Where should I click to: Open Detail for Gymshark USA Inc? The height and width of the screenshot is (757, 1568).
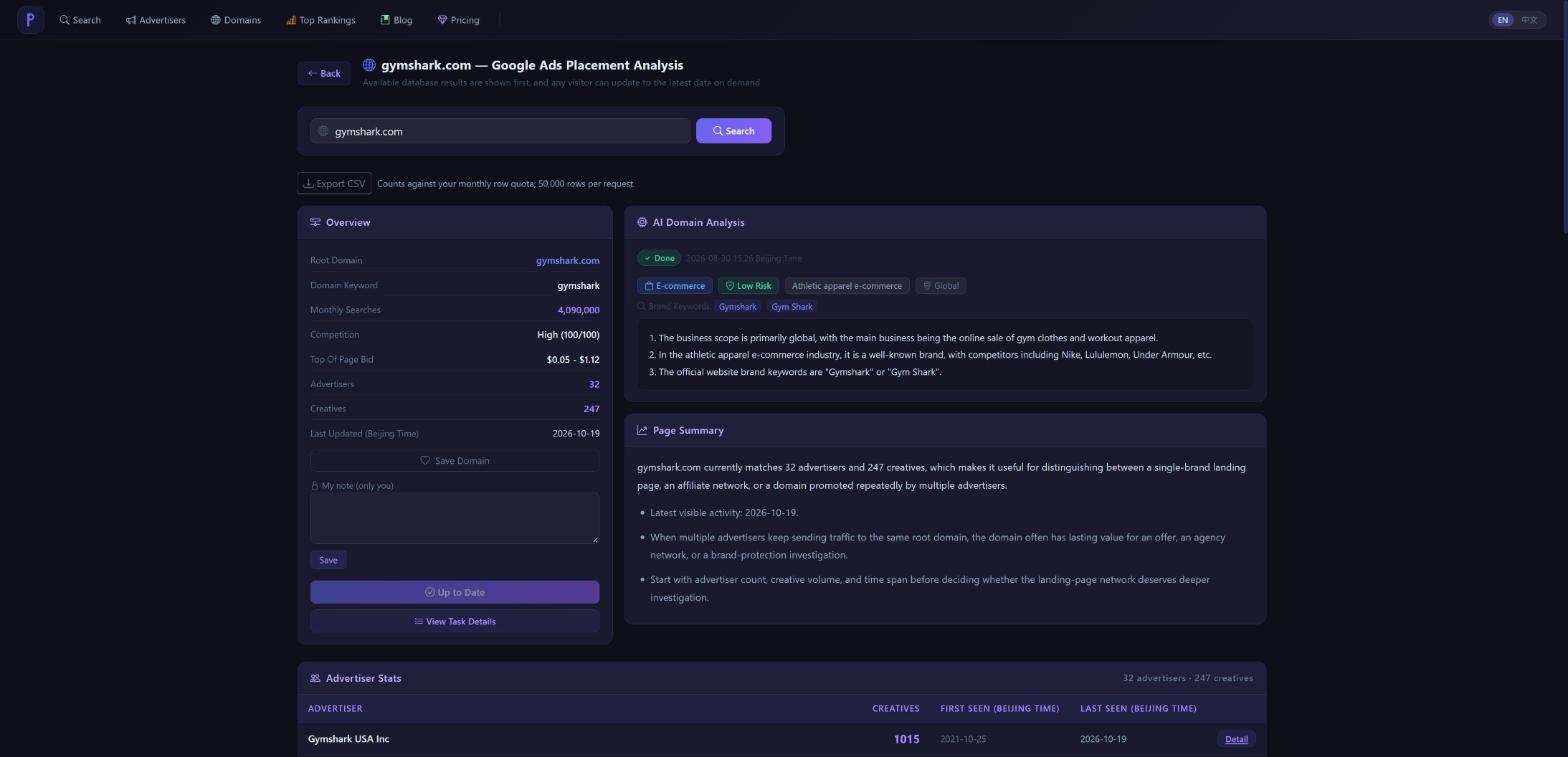tap(1236, 739)
